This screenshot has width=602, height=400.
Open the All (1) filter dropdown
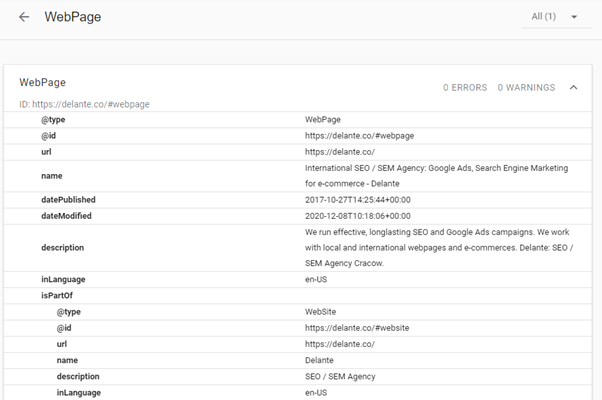(x=556, y=17)
